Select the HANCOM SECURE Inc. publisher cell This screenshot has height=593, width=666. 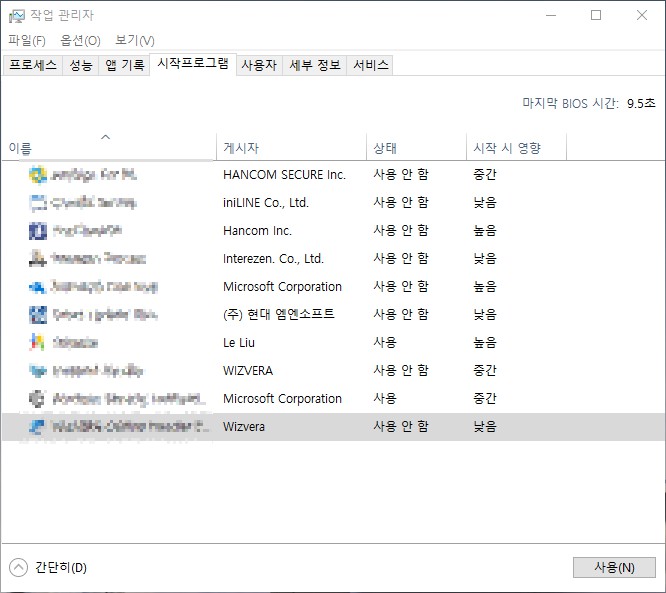(x=284, y=175)
